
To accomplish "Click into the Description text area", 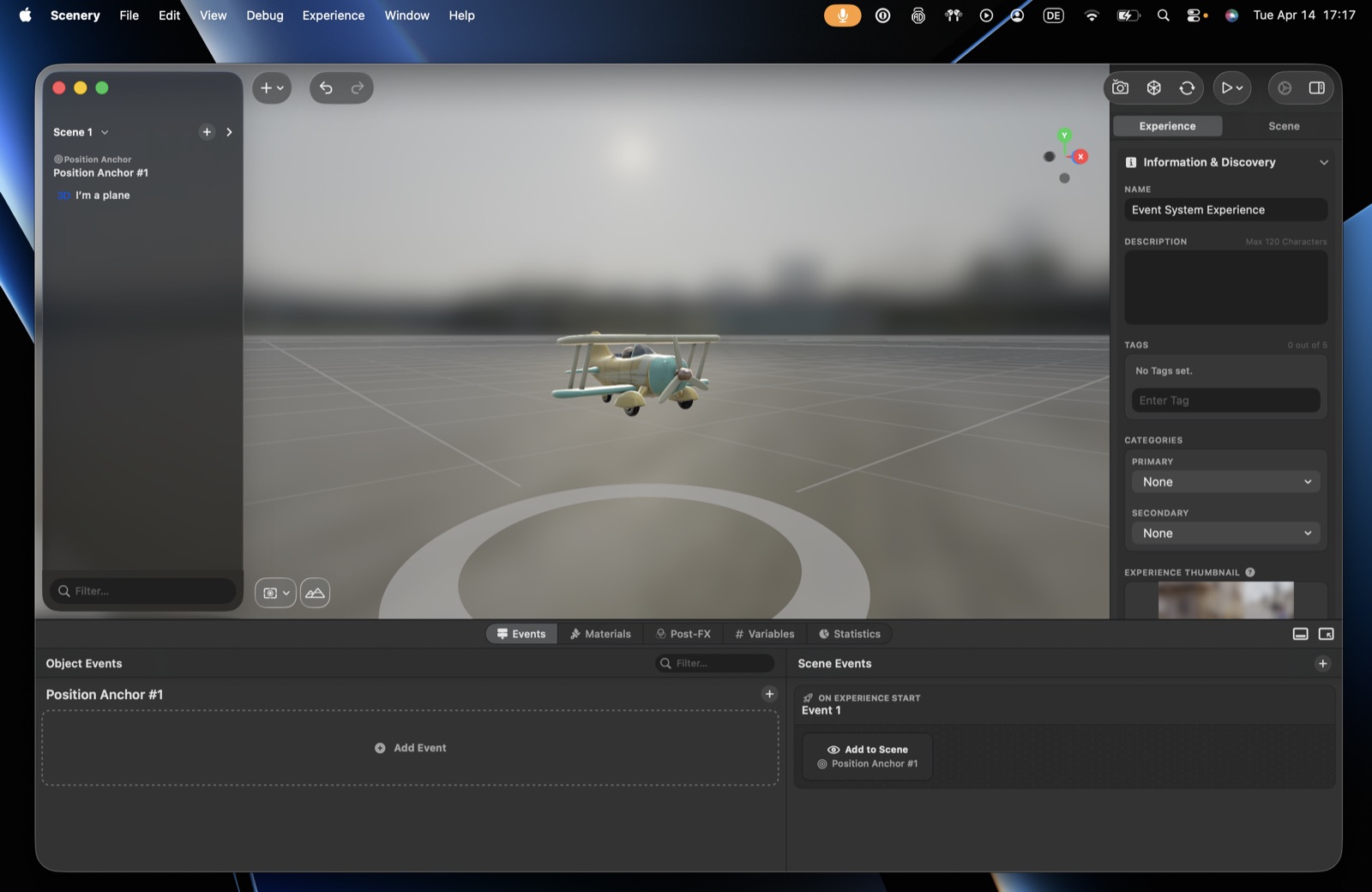I will coord(1225,287).
